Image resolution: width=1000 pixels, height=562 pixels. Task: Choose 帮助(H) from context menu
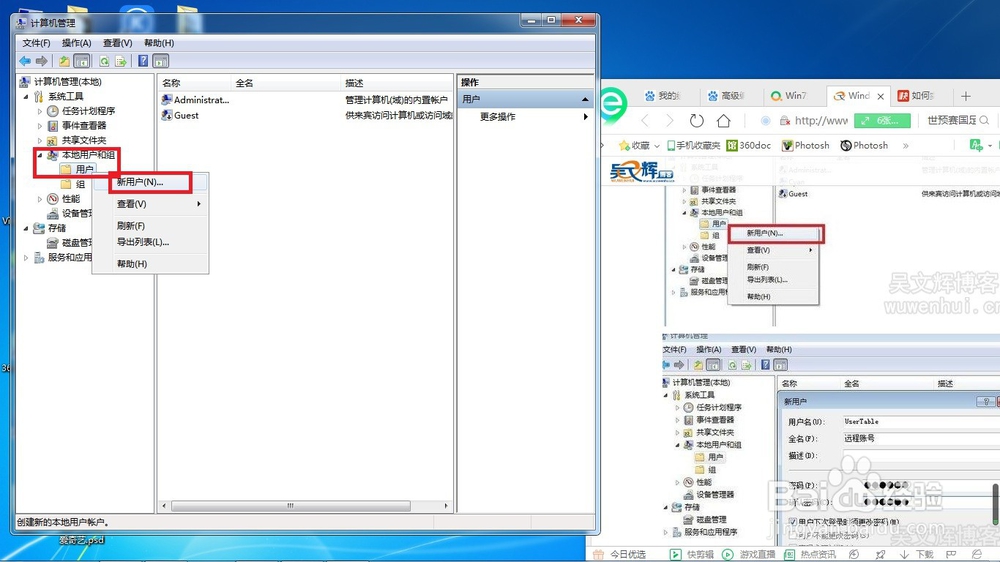pos(151,263)
